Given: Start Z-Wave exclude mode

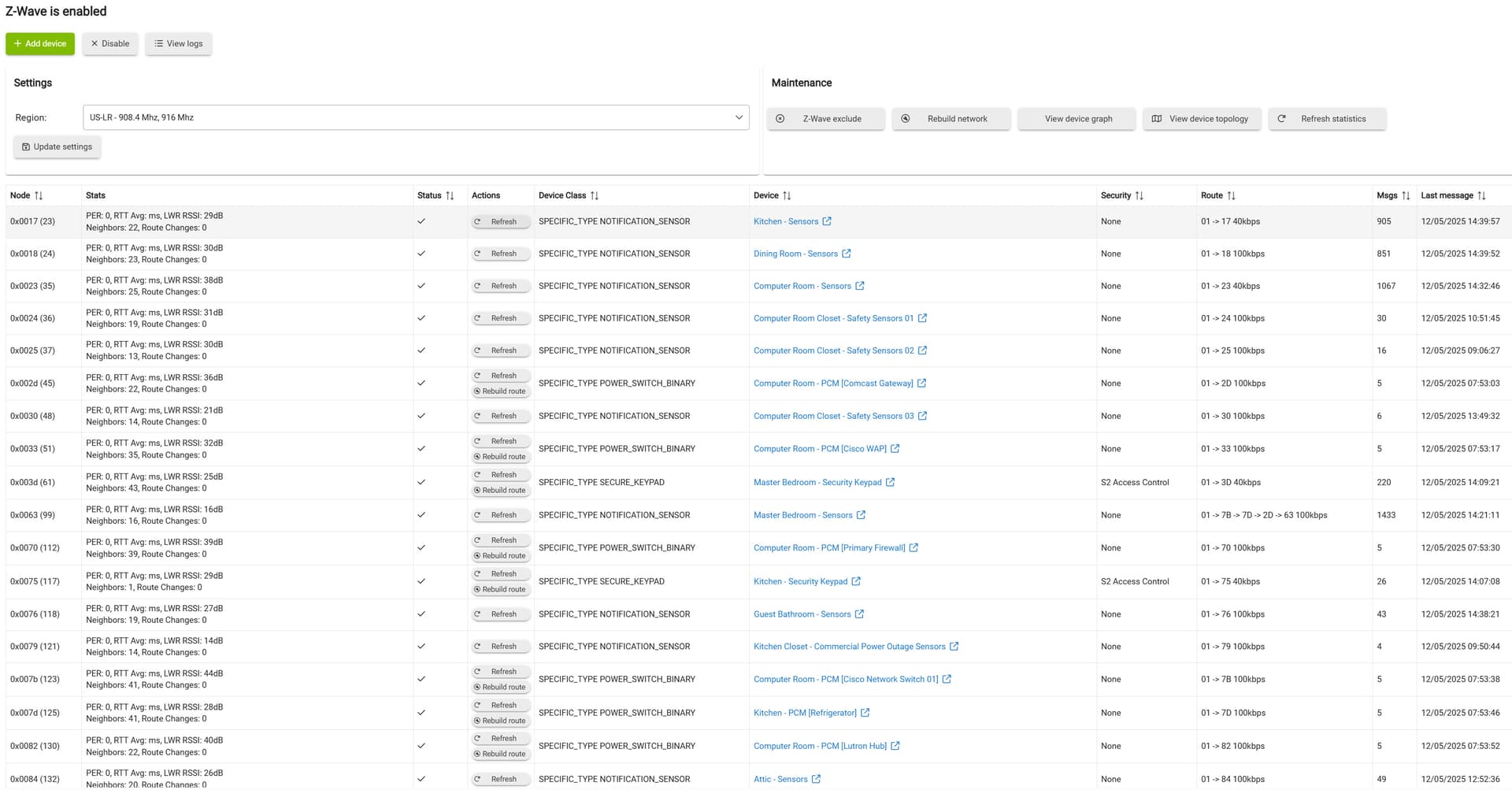Looking at the screenshot, I should click(x=825, y=119).
